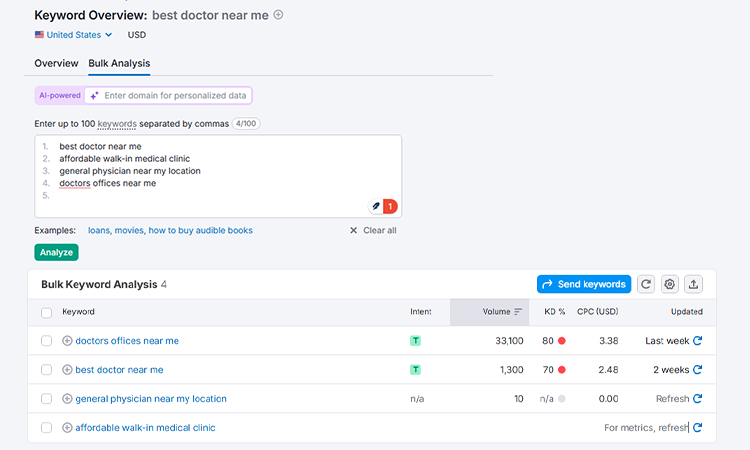The height and width of the screenshot is (450, 750).
Task: Click the red grammar error badge in textarea
Action: pyautogui.click(x=390, y=206)
